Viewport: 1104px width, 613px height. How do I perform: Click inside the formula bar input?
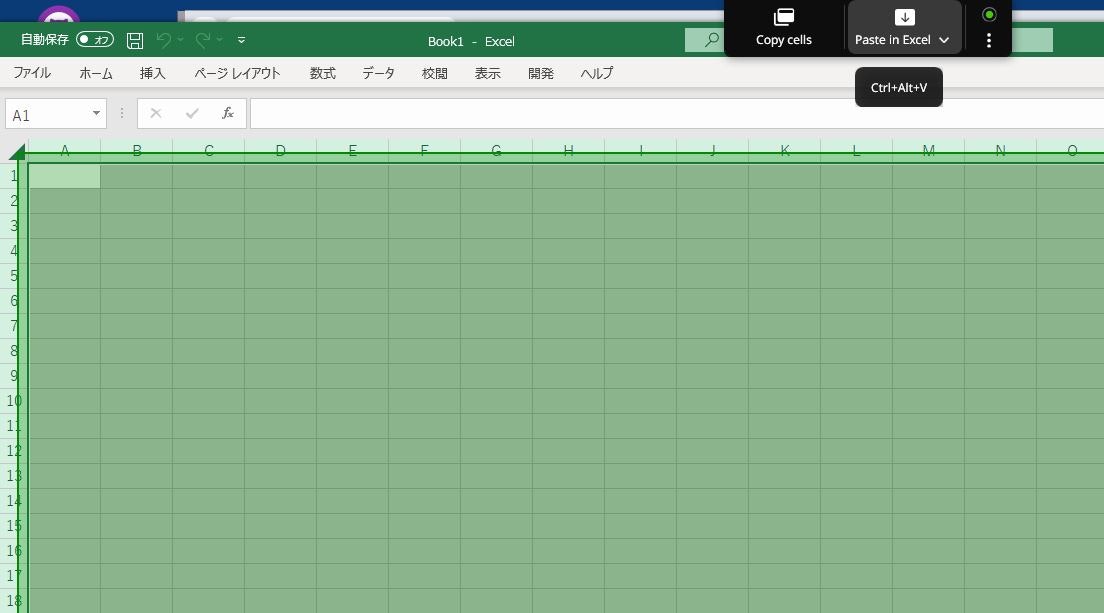tap(676, 113)
